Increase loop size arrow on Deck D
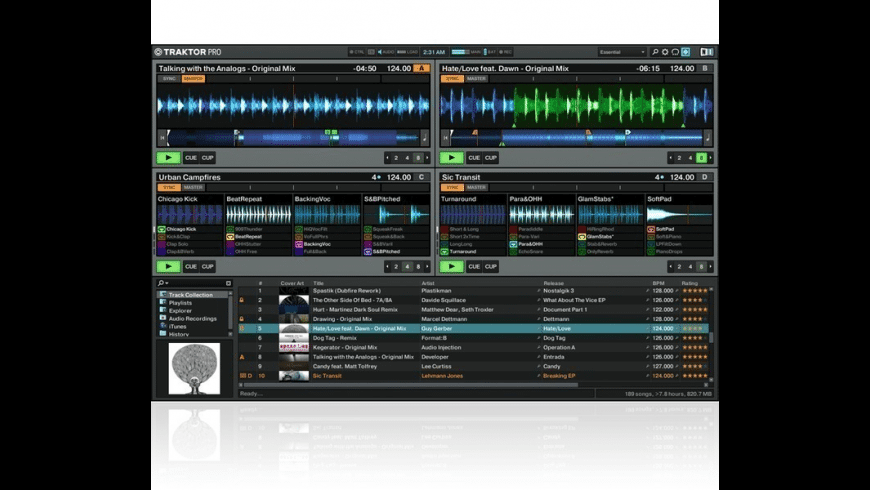 click(x=710, y=266)
